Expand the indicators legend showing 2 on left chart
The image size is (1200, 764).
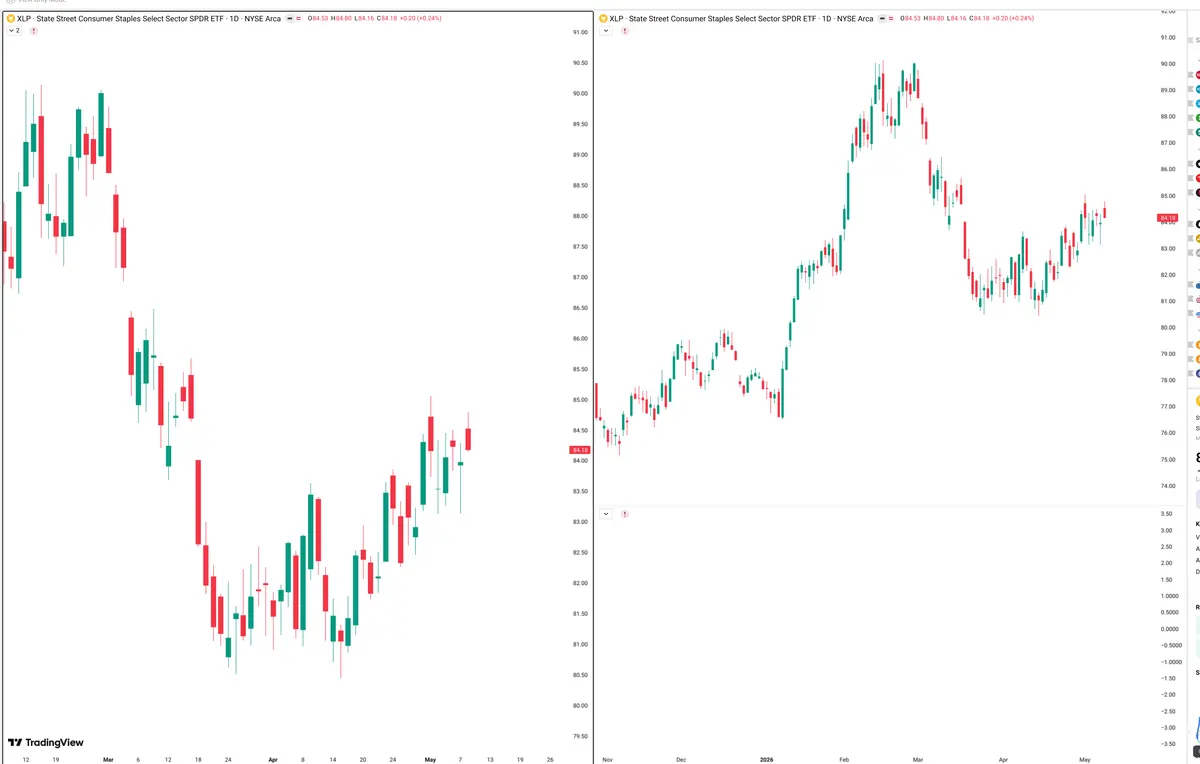click(x=14, y=31)
